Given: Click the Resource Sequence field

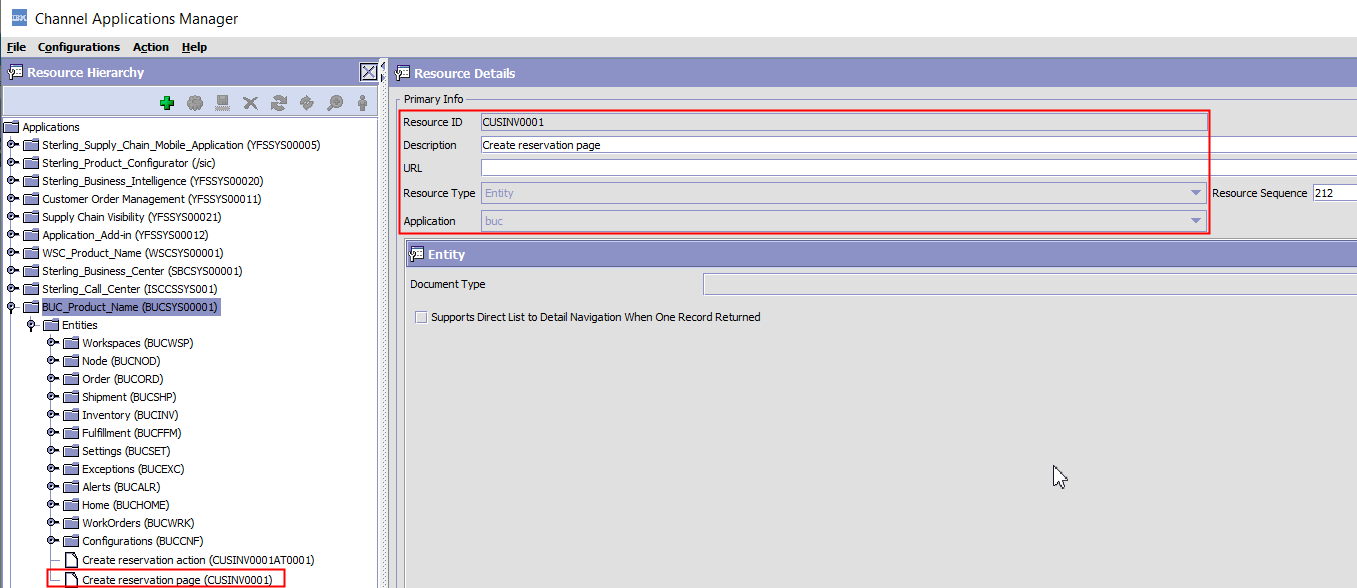Looking at the screenshot, I should point(1334,193).
